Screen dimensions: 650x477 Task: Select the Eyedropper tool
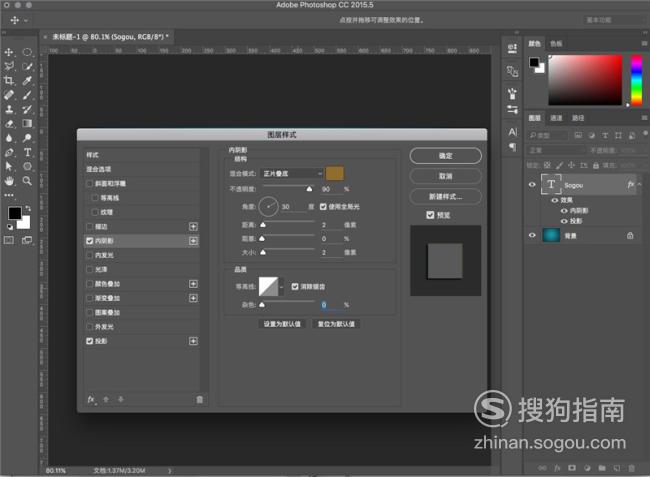(x=27, y=80)
